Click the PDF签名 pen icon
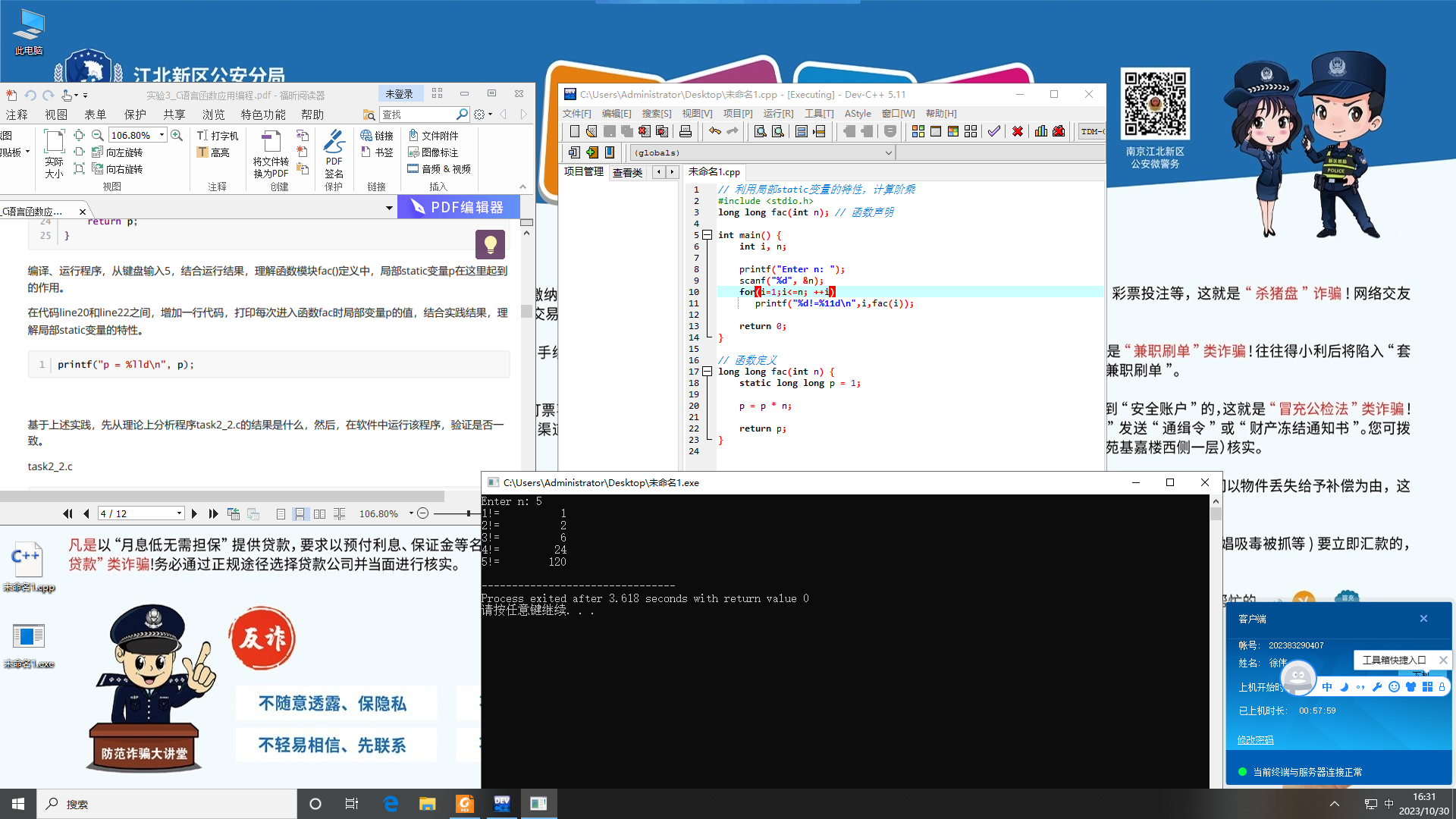The image size is (1456, 819). 334,142
